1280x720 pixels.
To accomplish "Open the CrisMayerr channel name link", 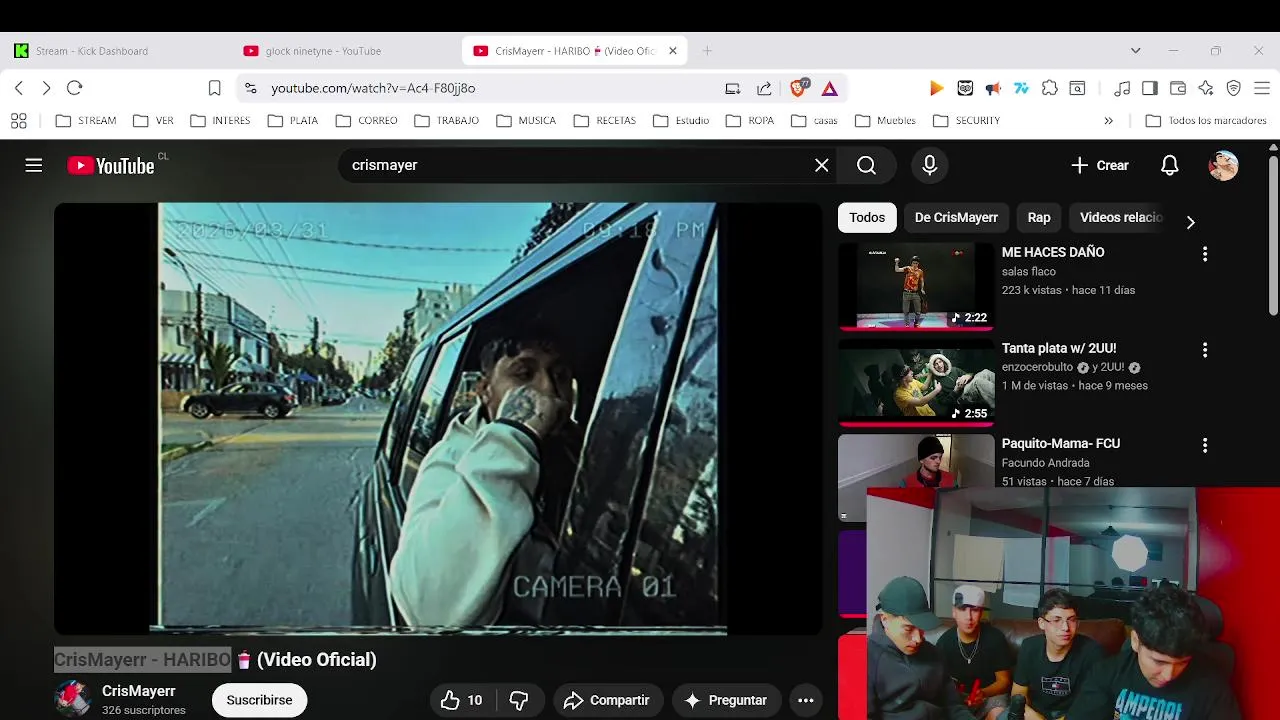I will tap(139, 691).
